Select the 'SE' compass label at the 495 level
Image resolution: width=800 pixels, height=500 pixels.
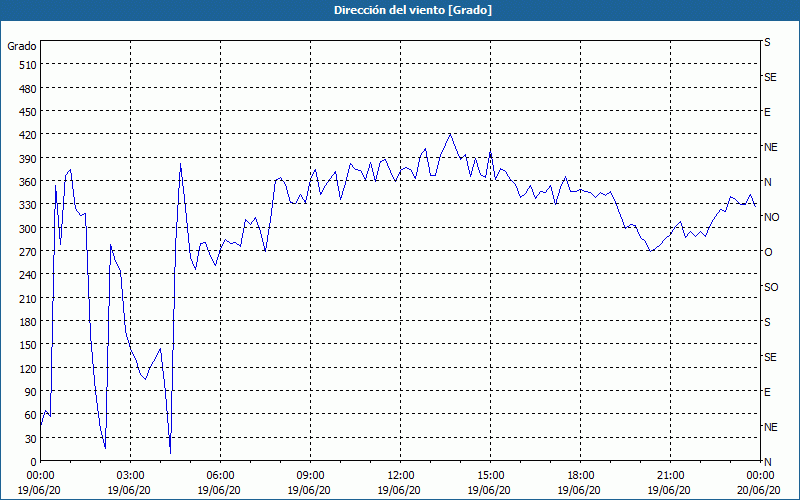click(770, 77)
